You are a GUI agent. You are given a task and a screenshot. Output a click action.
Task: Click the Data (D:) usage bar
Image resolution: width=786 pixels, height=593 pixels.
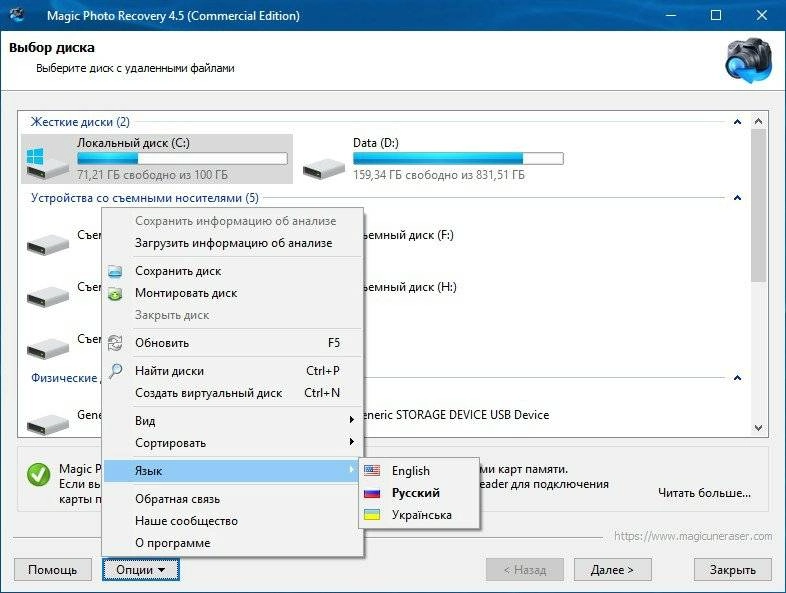click(458, 159)
